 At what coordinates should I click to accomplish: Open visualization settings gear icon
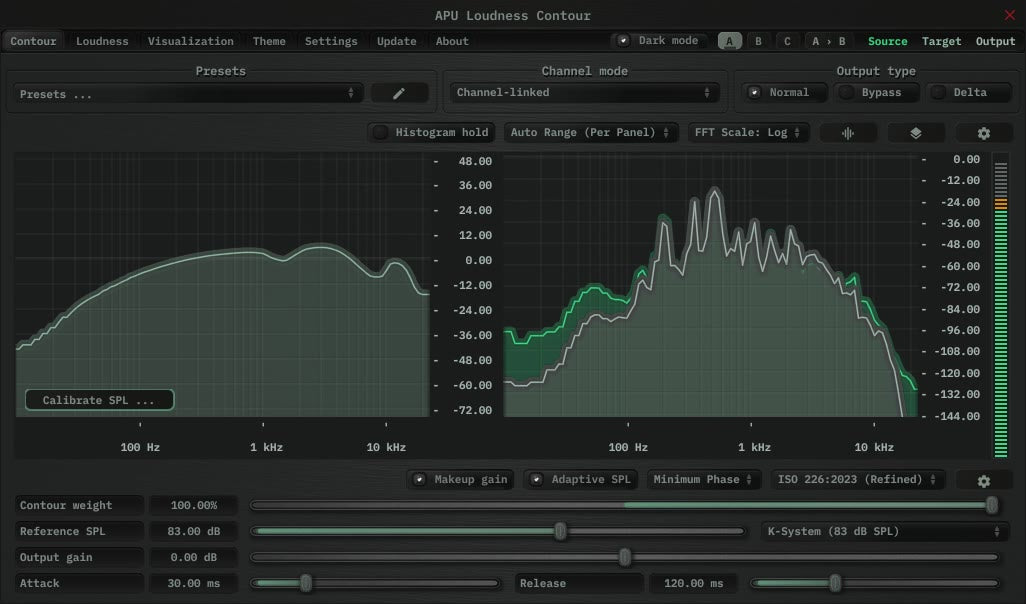[x=983, y=133]
